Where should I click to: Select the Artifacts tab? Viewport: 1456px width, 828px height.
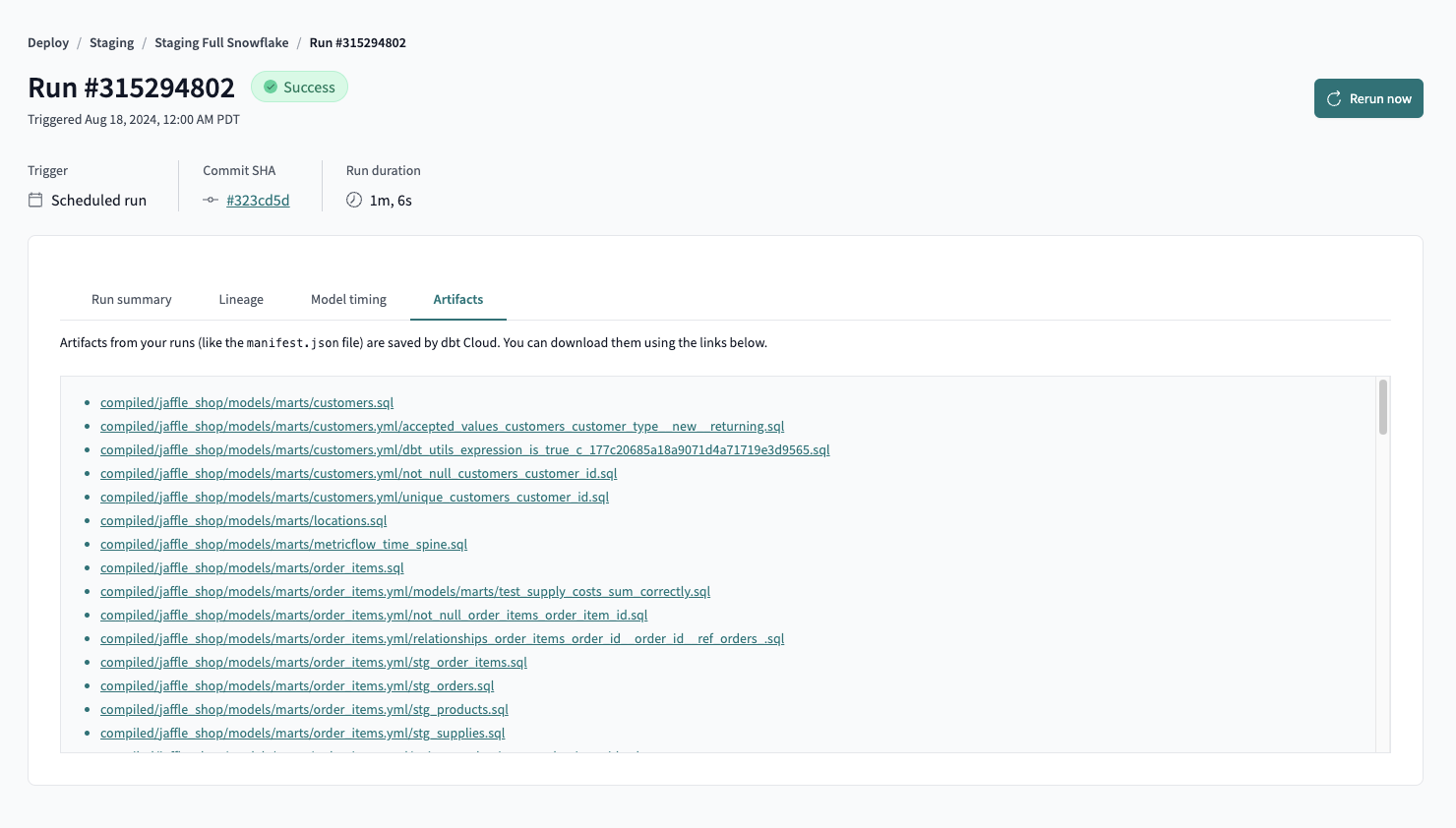coord(457,299)
